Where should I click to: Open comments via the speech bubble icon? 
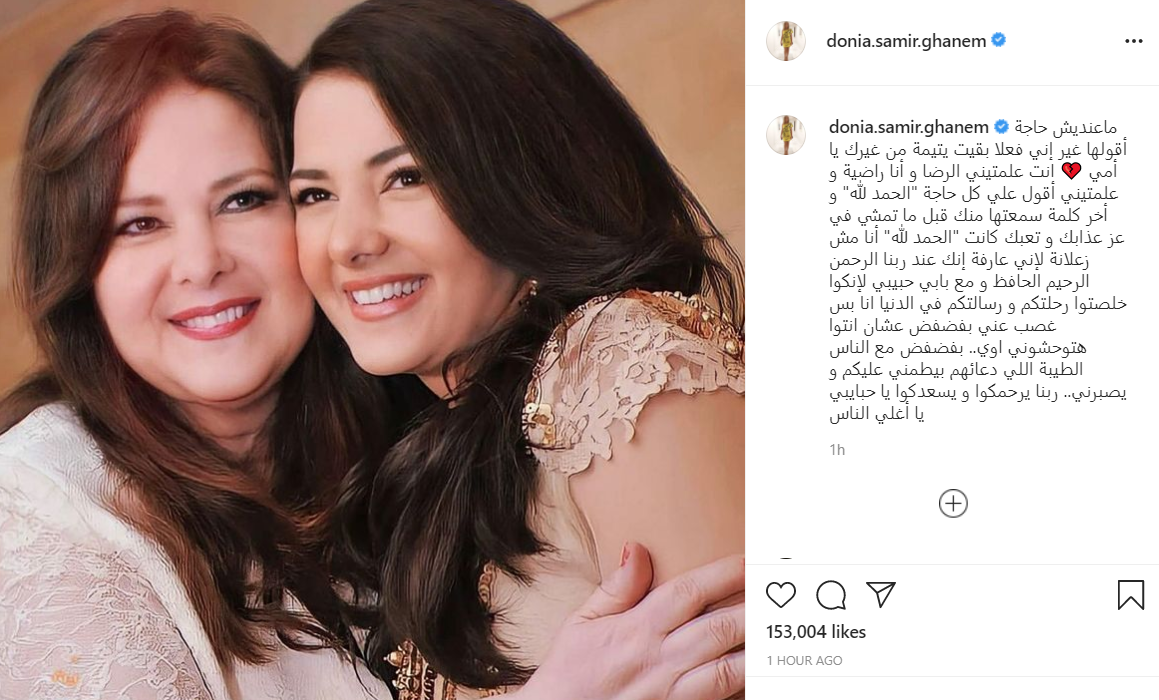coord(831,595)
